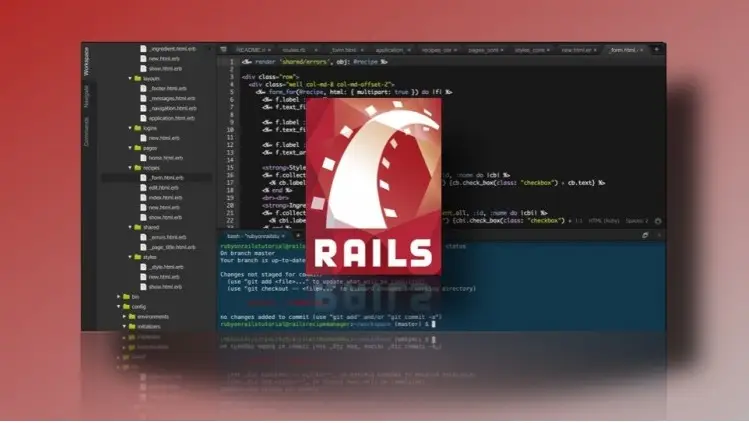Close the new.html.er editor tab
The image size is (749, 423).
(x=595, y=50)
